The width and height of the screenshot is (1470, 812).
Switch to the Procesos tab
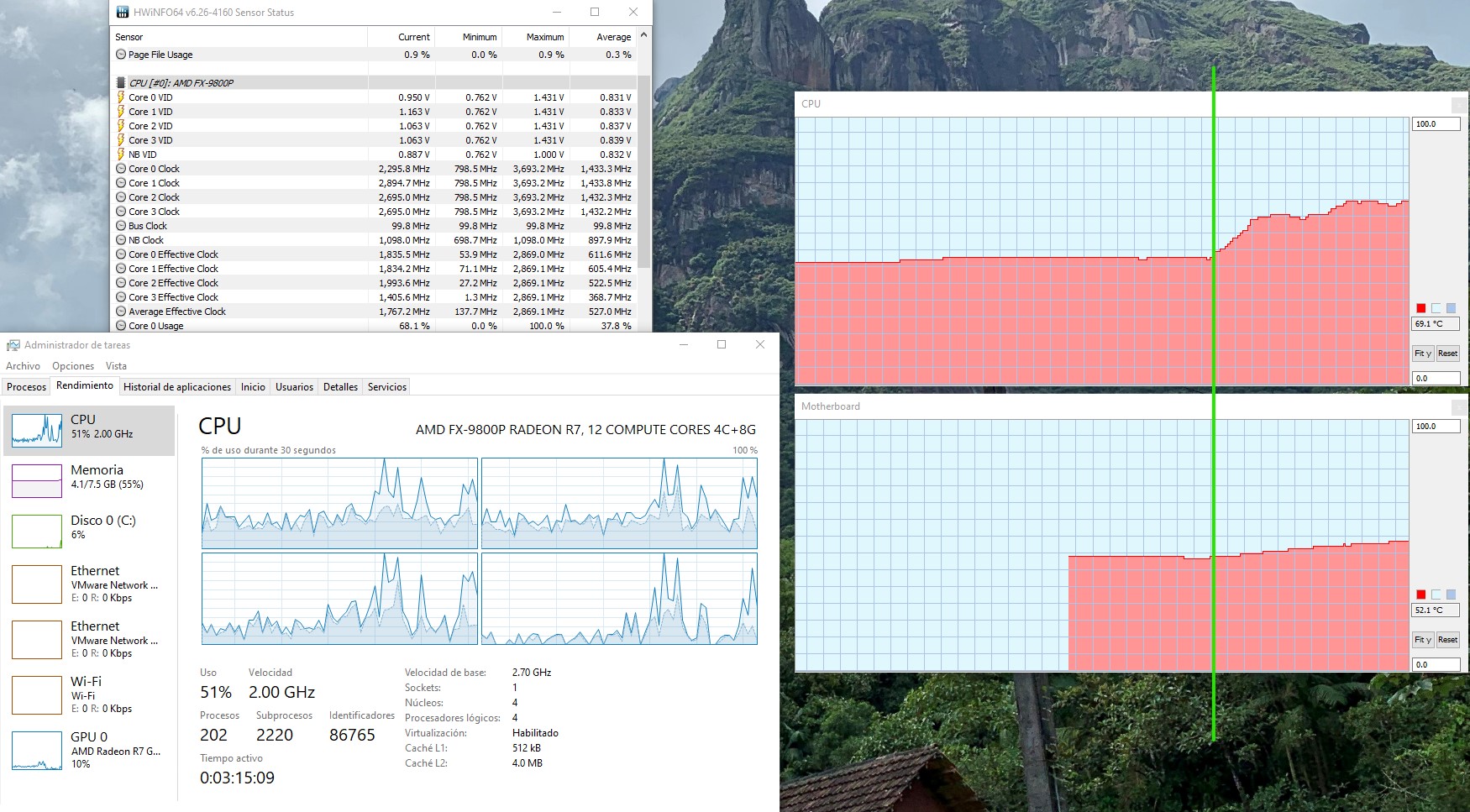(26, 387)
